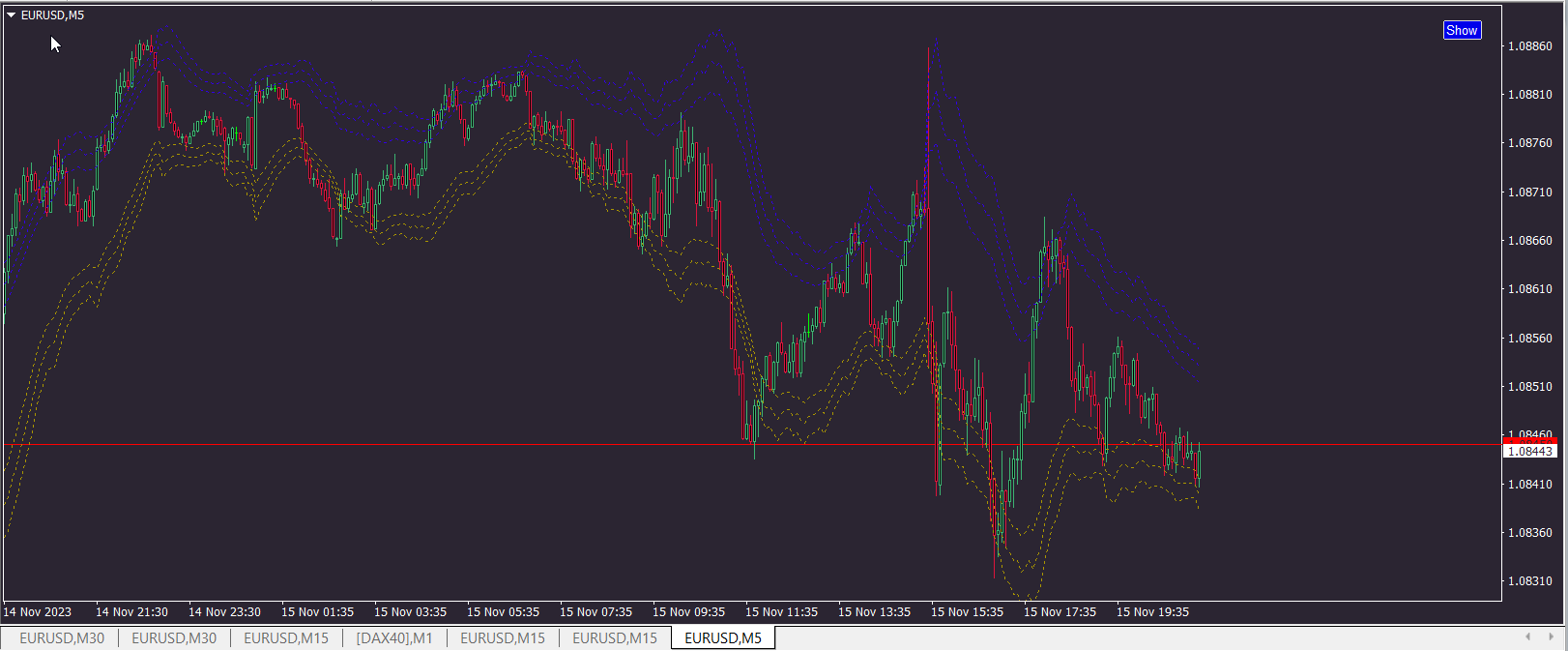Viewport: 1568px width, 651px height.
Task: Select the EURUSD,M5 chart tab
Action: pyautogui.click(x=723, y=637)
